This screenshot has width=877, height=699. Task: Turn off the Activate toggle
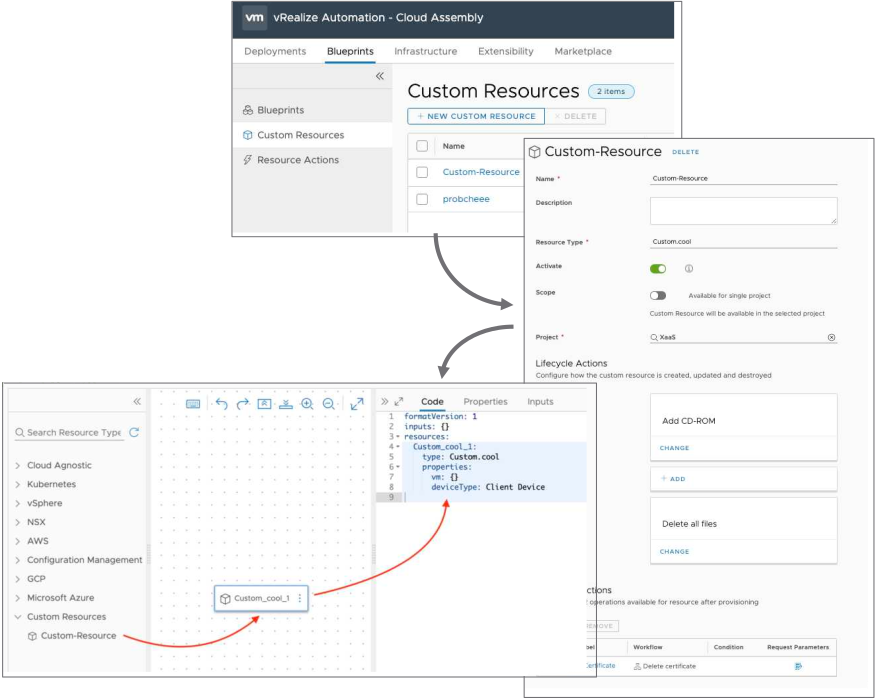pos(658,268)
